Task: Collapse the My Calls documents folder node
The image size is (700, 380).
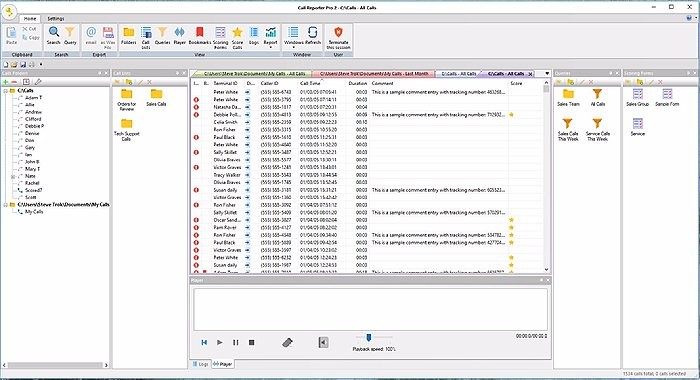Action: coord(5,205)
